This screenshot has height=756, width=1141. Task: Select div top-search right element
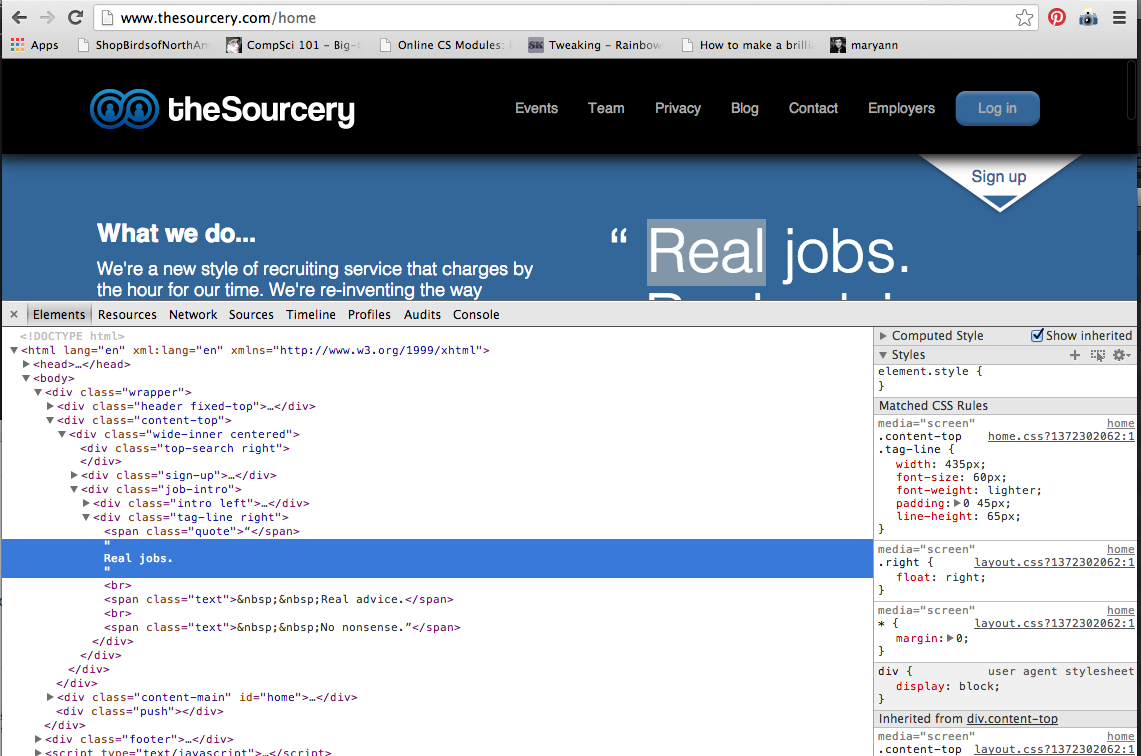click(x=185, y=448)
